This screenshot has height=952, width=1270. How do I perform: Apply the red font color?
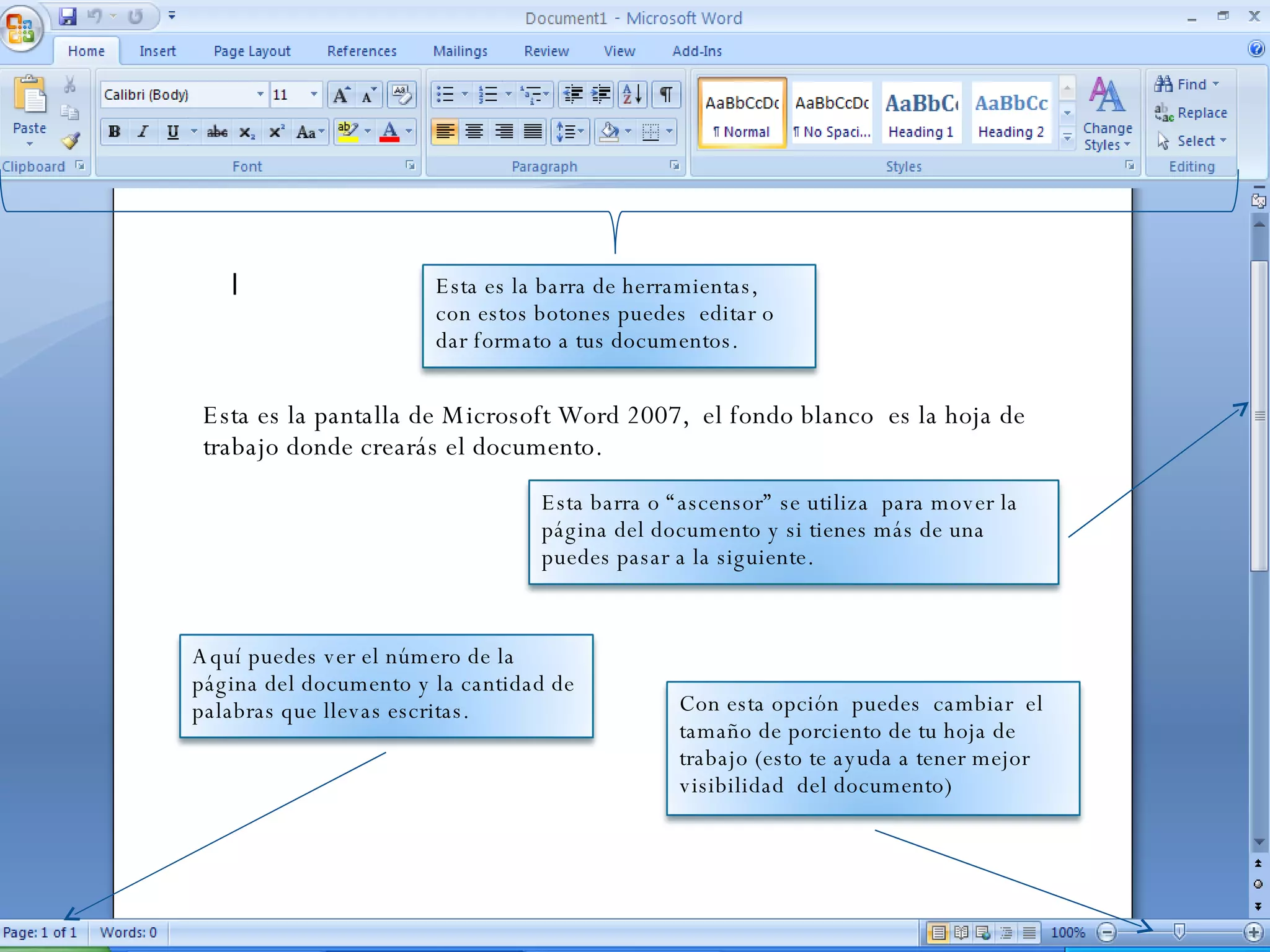tap(389, 131)
